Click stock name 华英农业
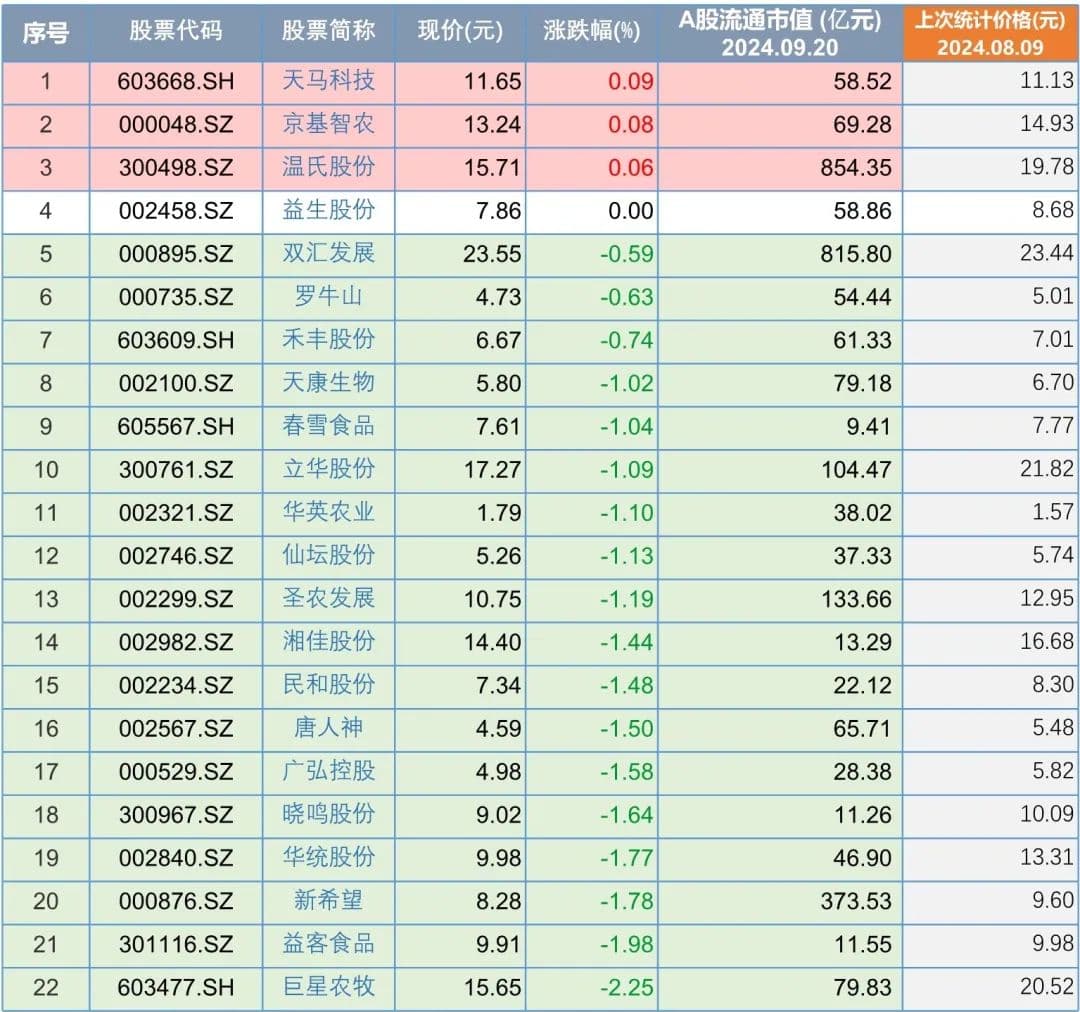The width and height of the screenshot is (1080, 1012). (329, 513)
